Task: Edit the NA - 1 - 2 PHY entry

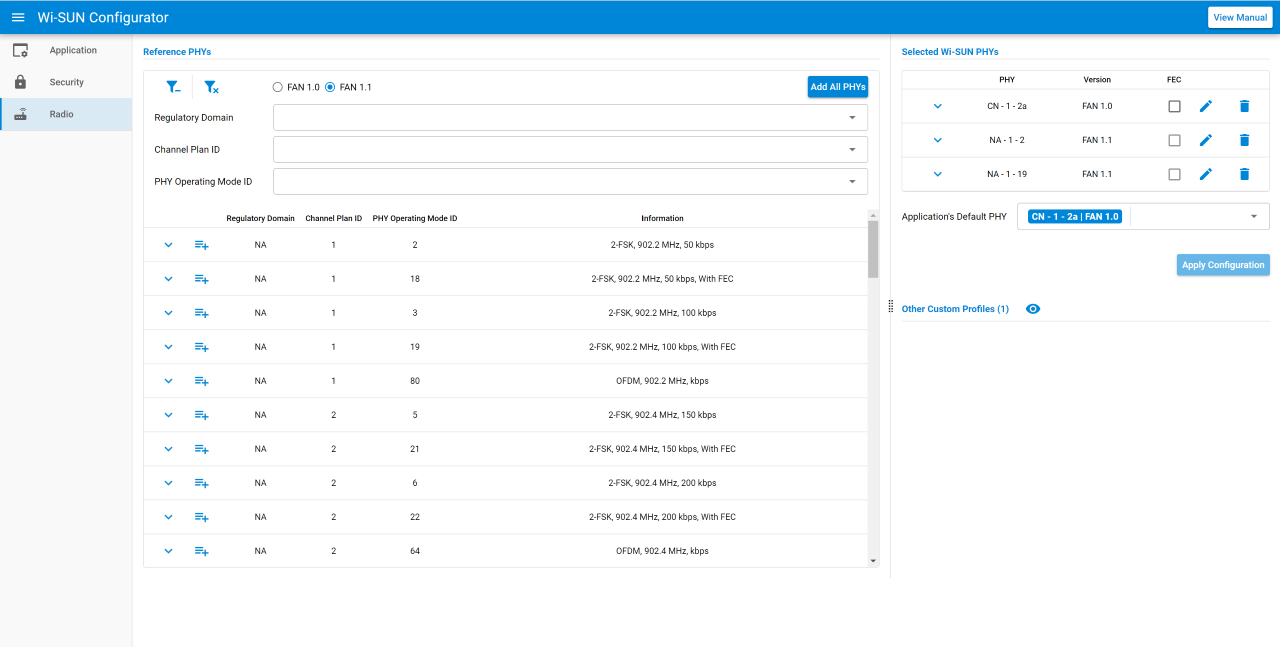Action: (1205, 140)
